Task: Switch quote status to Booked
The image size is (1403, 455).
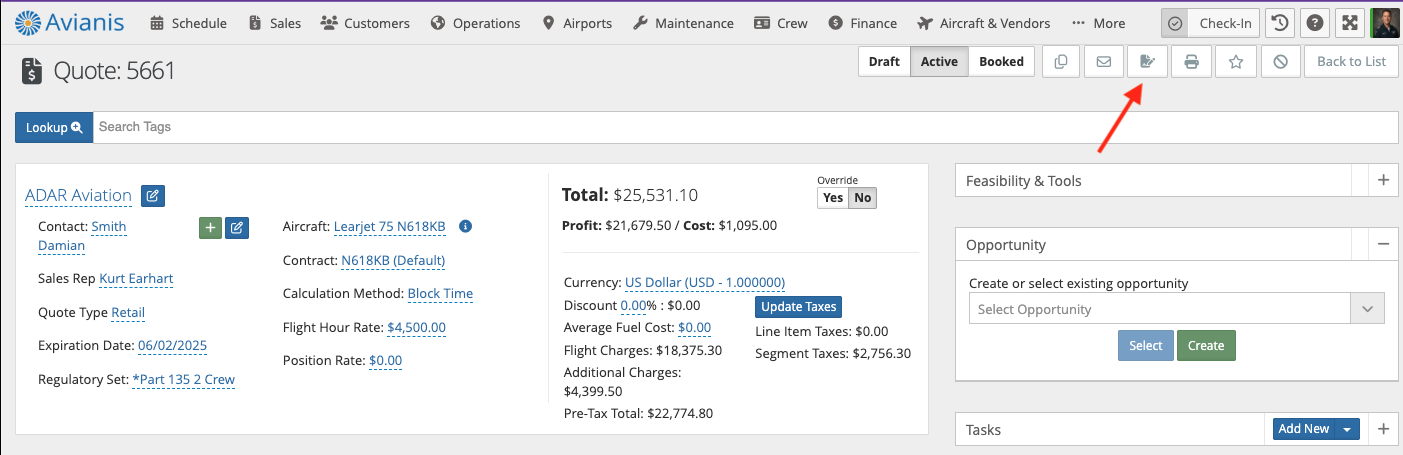Action: tap(1001, 62)
